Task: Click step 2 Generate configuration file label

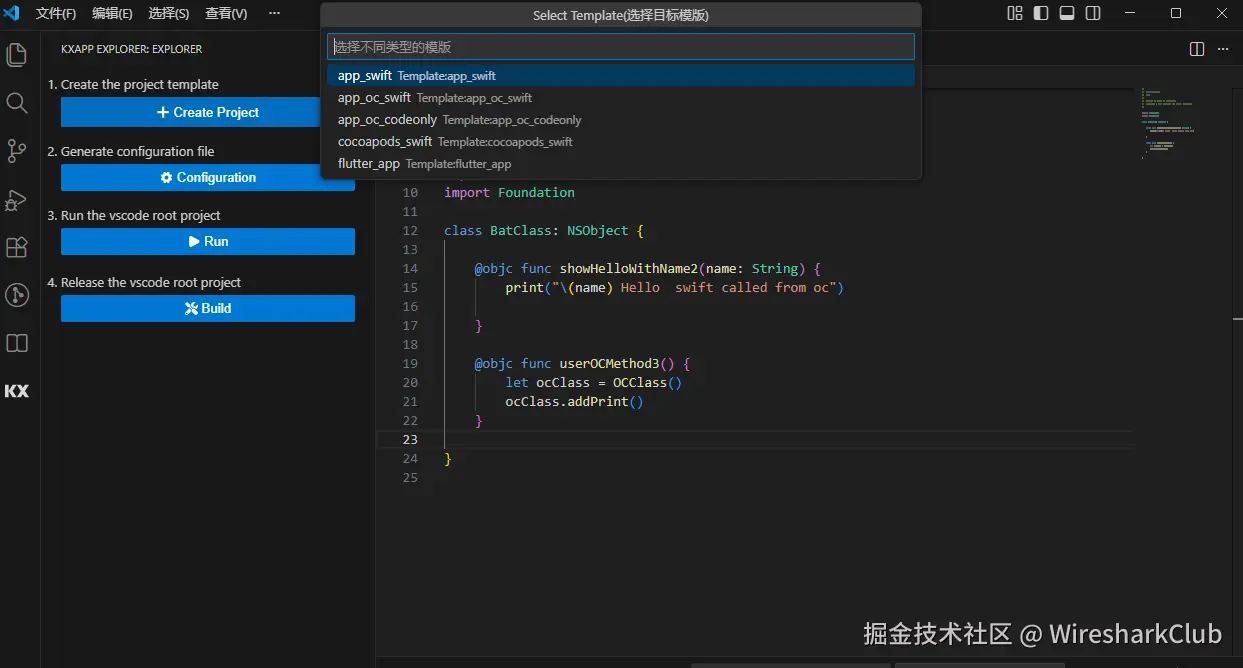Action: [x=131, y=152]
